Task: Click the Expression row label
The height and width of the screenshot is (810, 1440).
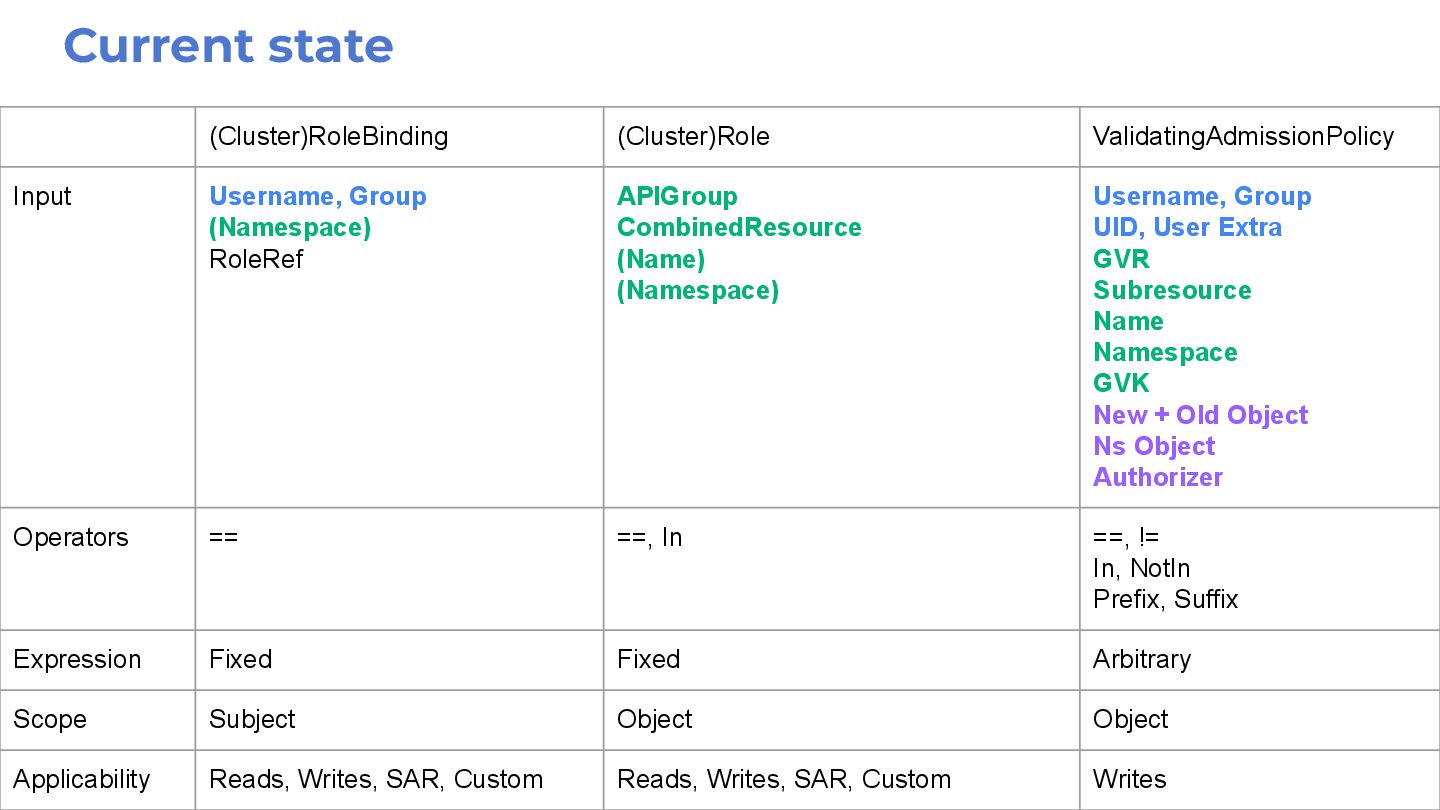Action: (x=77, y=659)
